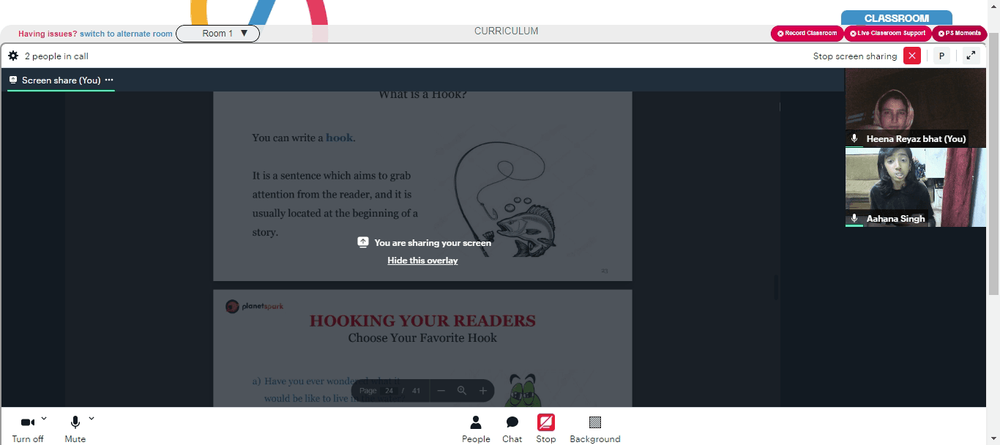Click "HOOKING YOUR READERS" heading

pos(423,321)
